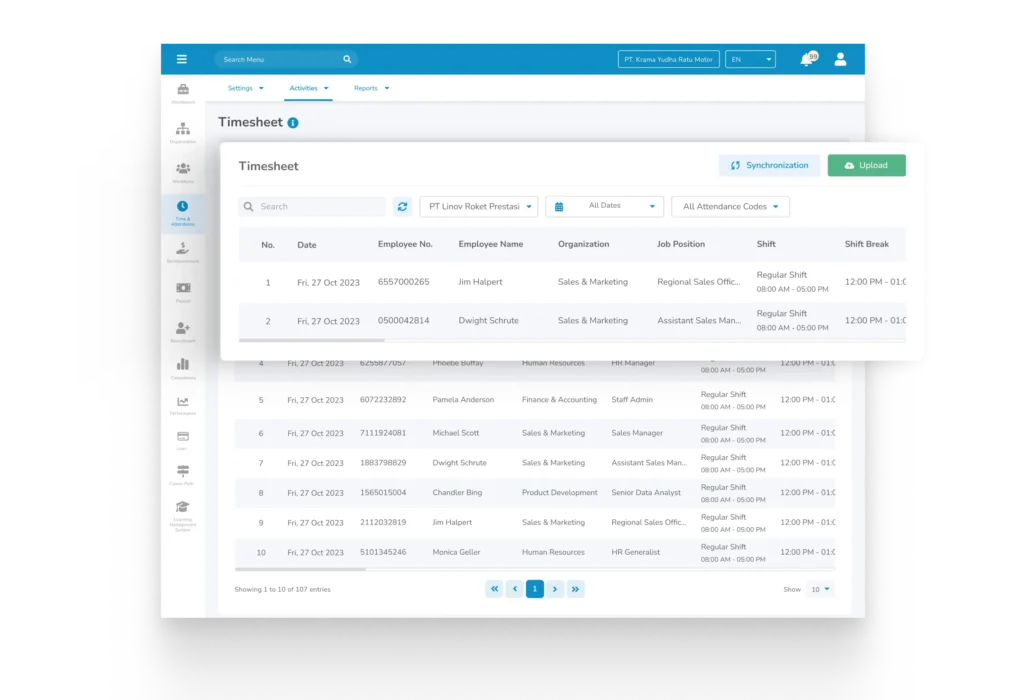This screenshot has height=700, width=1024.
Task: Open Payroll in the sidebar
Action: click(x=183, y=292)
